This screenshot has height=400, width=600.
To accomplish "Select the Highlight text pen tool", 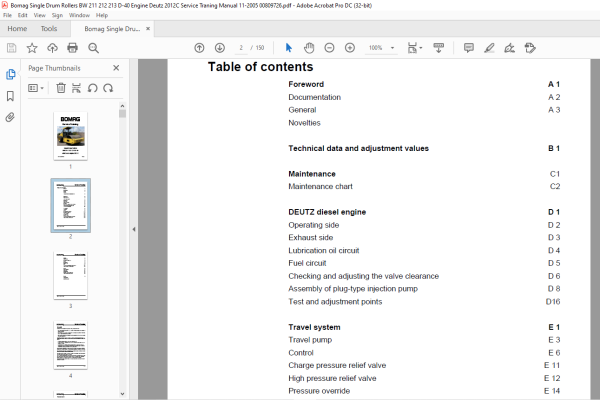I will click(489, 48).
